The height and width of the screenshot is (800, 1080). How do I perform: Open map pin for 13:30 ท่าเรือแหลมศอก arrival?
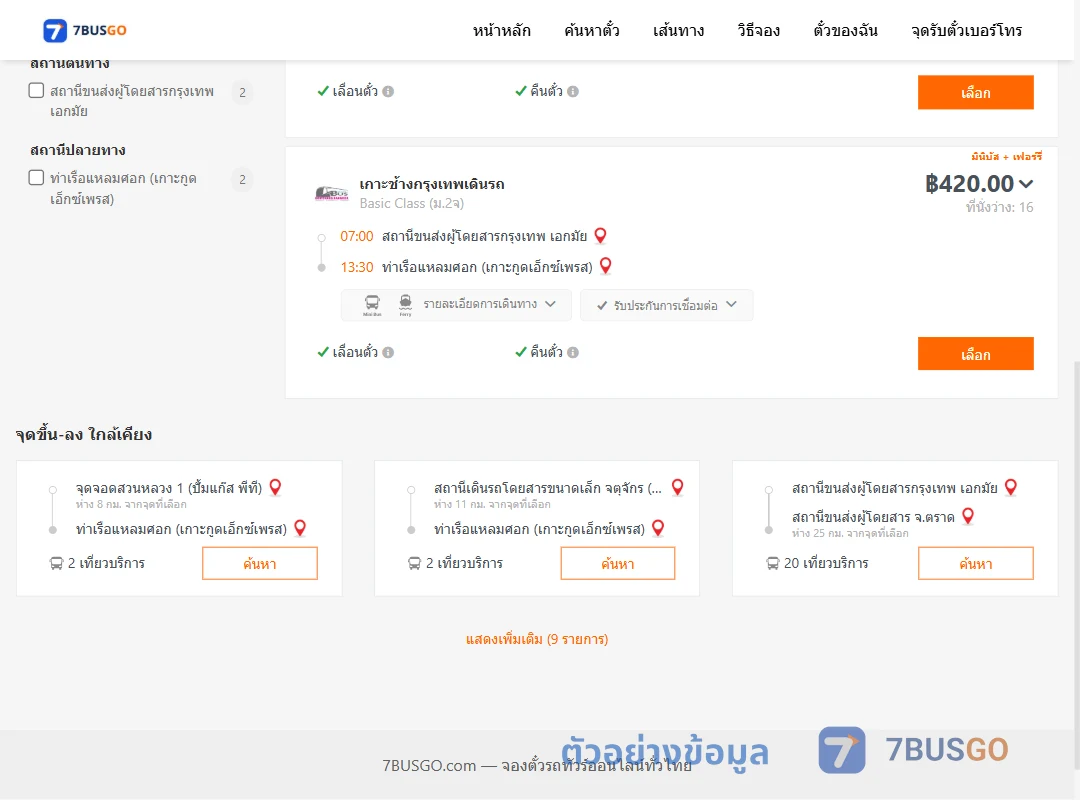(605, 265)
